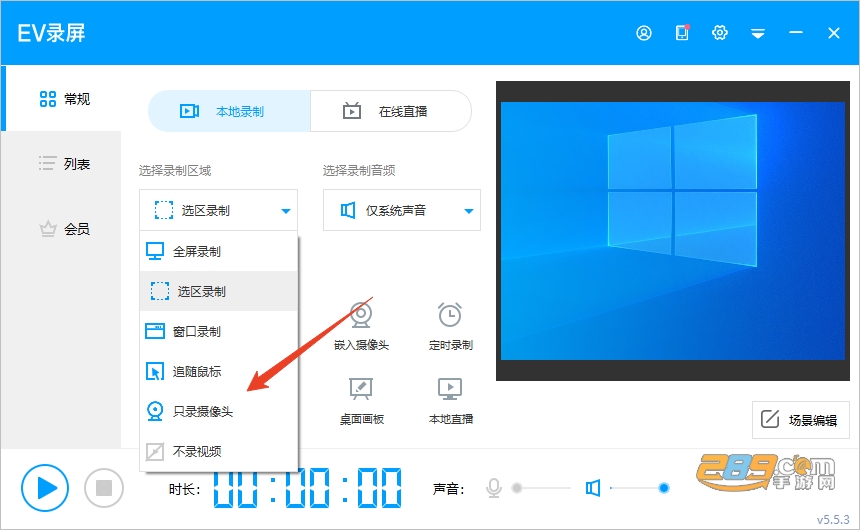Click the 定时录制 alarm clock icon
This screenshot has height=530, width=860.
(450, 315)
